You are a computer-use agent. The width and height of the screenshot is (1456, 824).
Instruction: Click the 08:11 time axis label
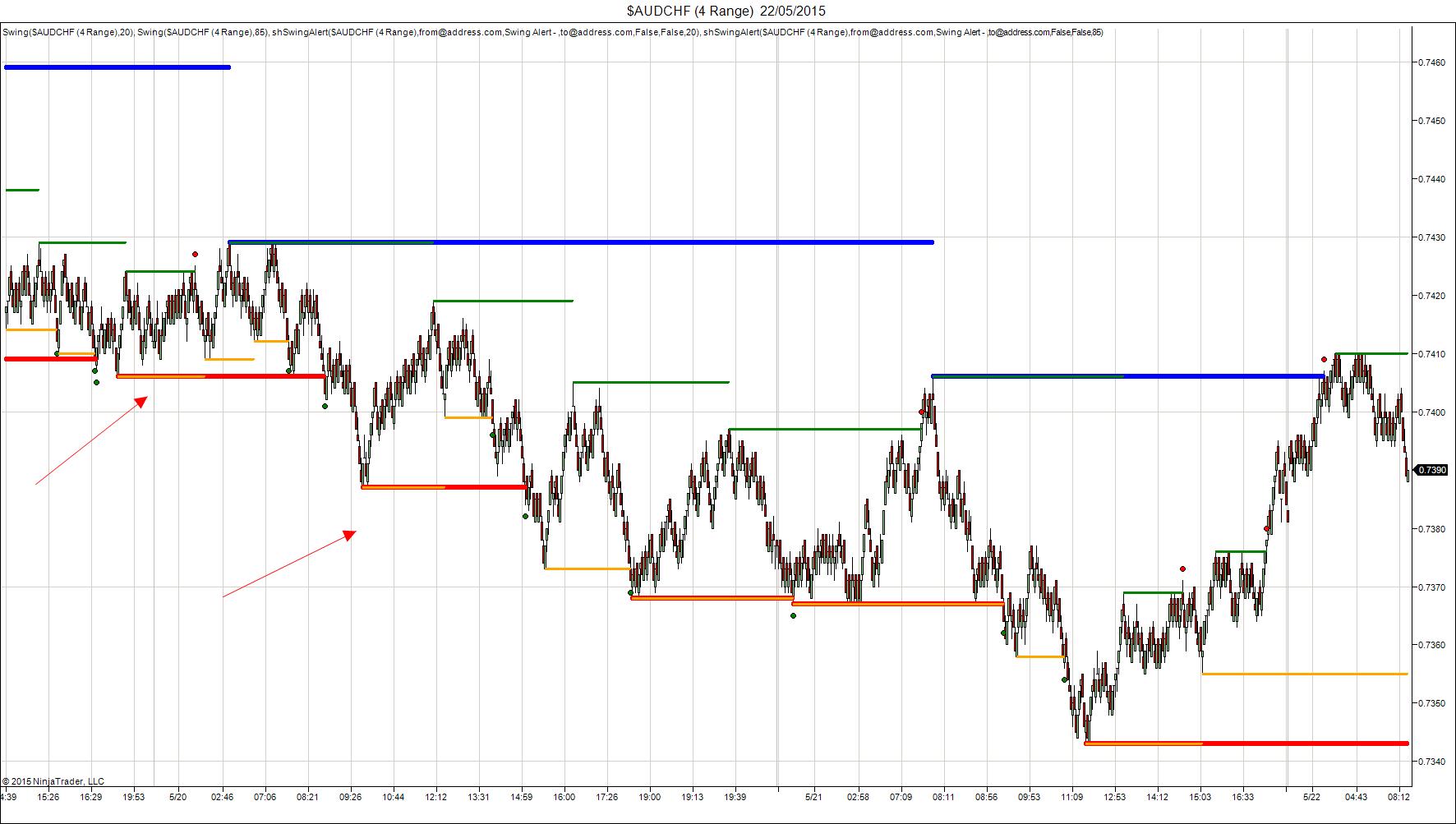[943, 797]
